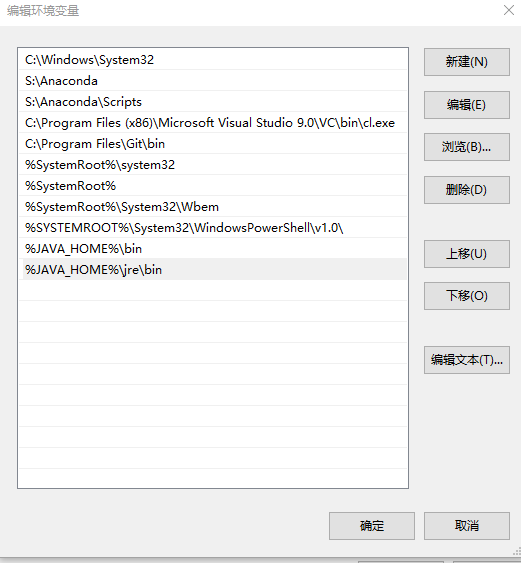Viewport: 521px width, 563px height.
Task: Select the WindowsPowerShell\v1.0\ path row
Action: point(213,228)
